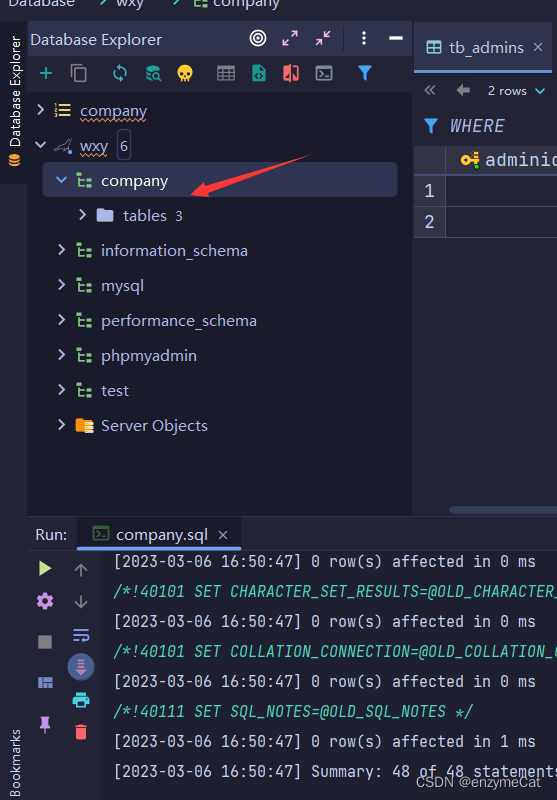Toggle soft-wrap in Run output
Viewport: 557px width, 800px height.
[x=81, y=635]
